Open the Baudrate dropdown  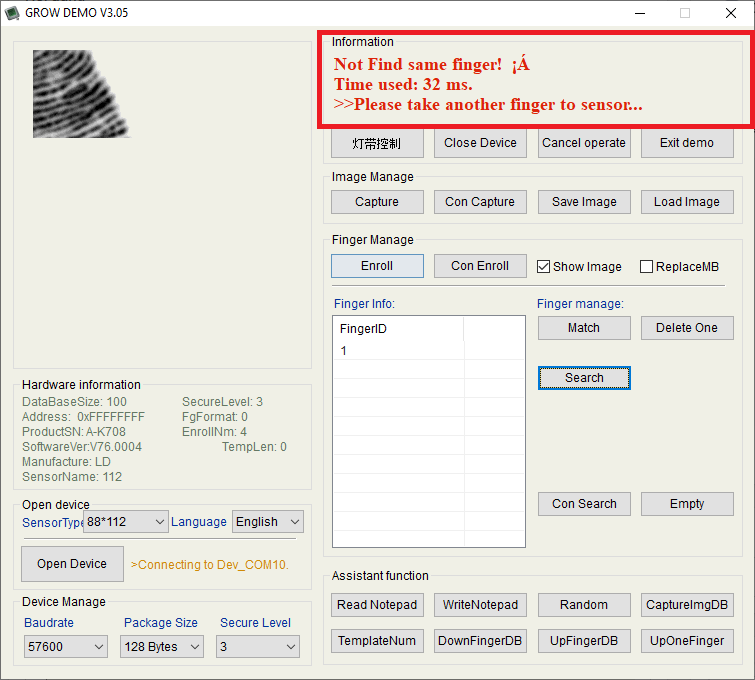pos(65,647)
